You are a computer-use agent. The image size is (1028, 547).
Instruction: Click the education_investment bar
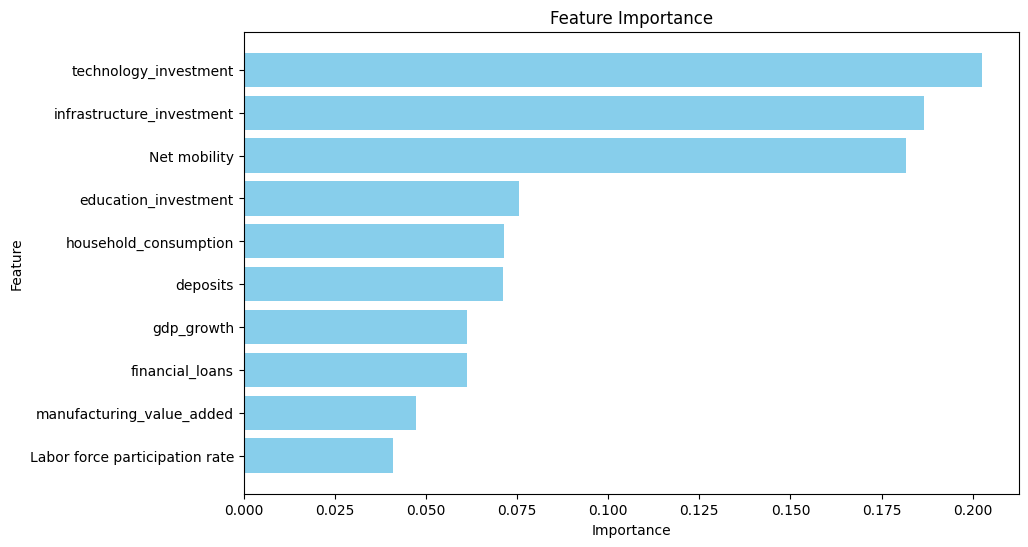click(x=381, y=199)
